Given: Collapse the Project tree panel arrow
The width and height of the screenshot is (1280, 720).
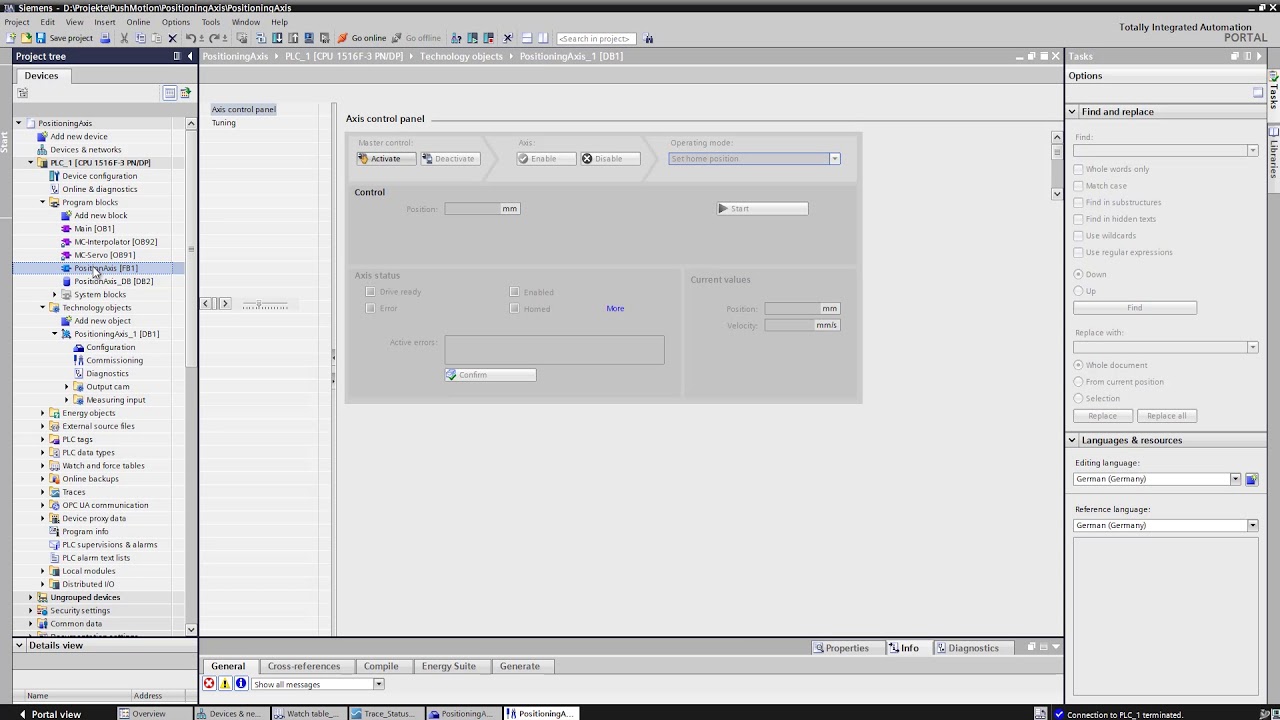Looking at the screenshot, I should pos(190,56).
